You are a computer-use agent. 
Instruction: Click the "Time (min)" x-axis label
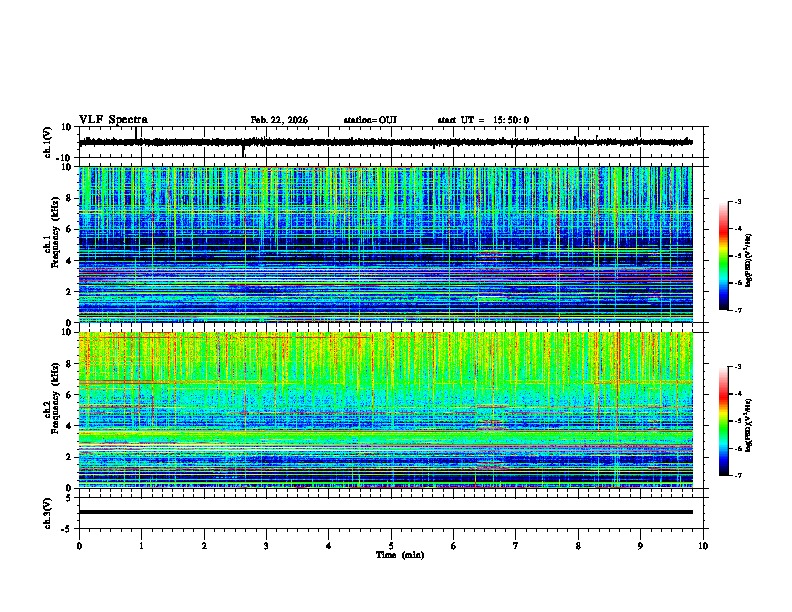coord(400,555)
